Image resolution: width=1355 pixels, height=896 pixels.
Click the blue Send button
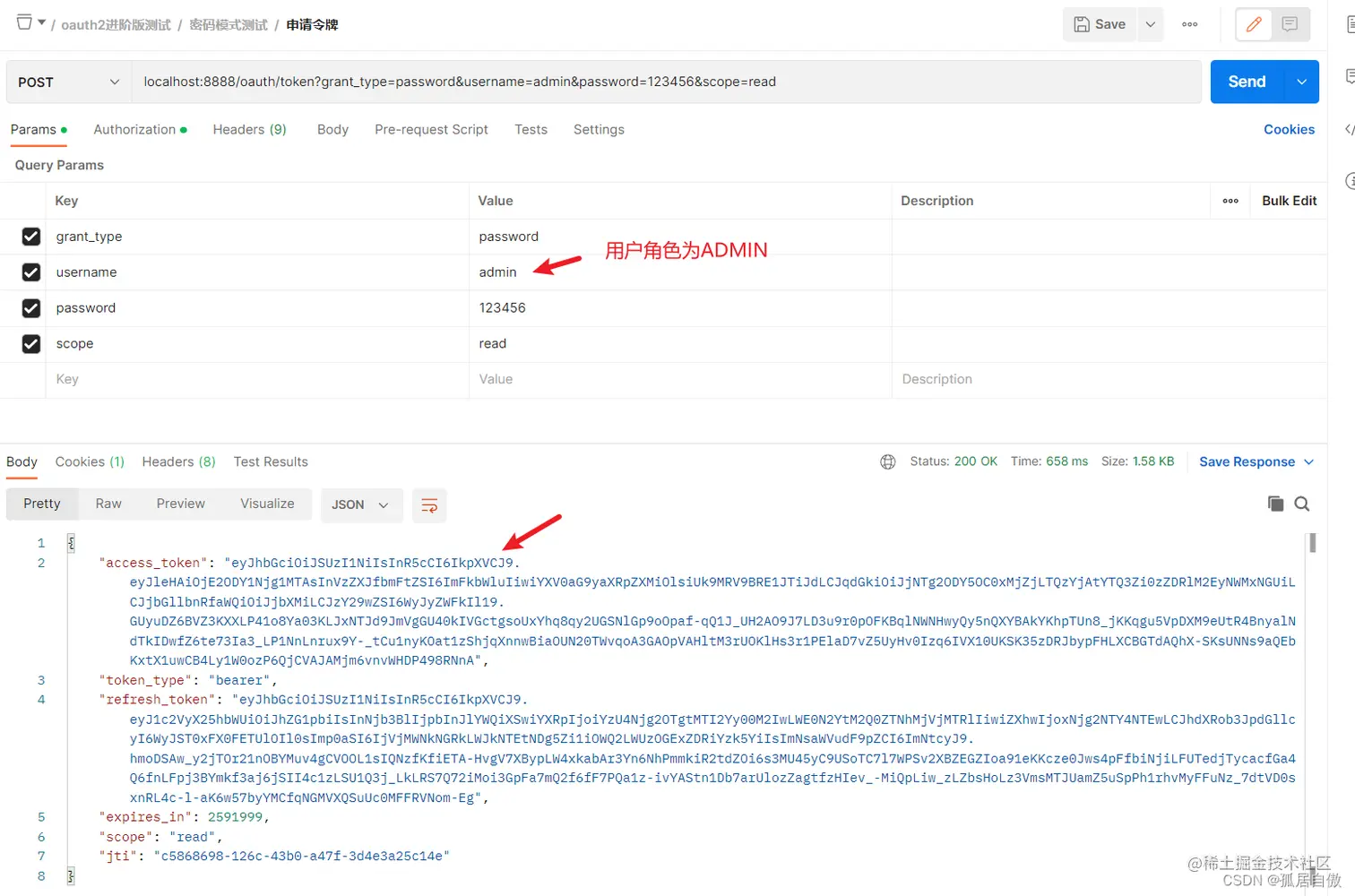1247,82
